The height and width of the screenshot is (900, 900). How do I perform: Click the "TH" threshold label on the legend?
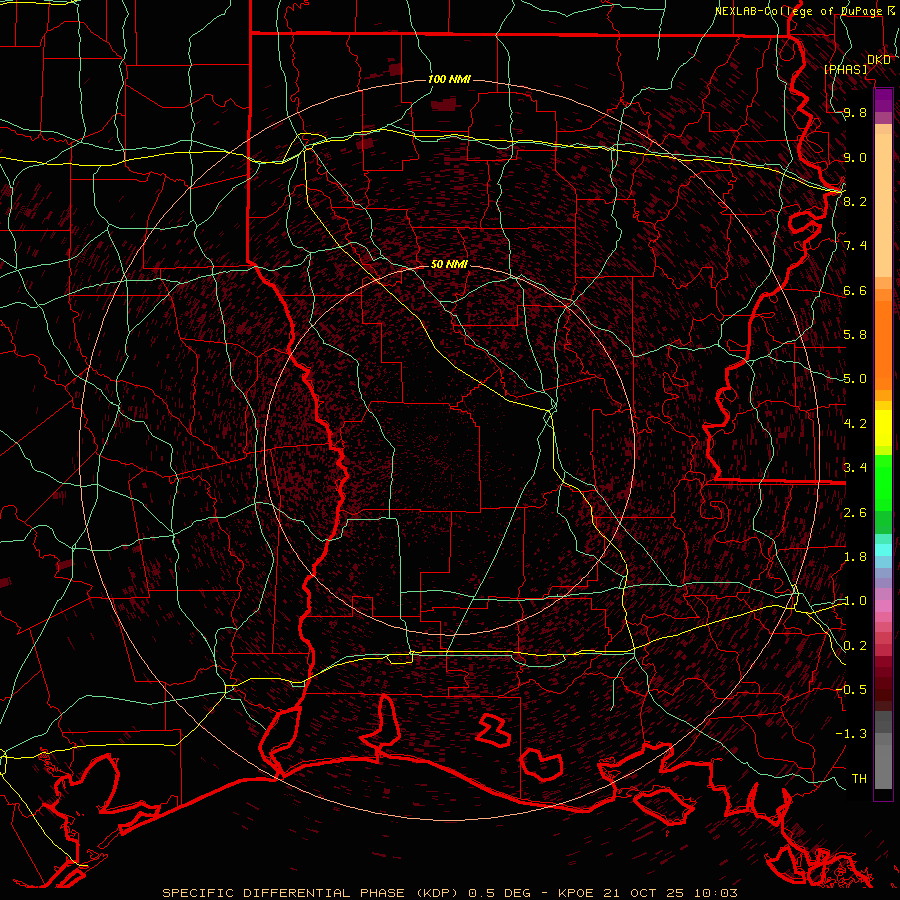point(859,778)
